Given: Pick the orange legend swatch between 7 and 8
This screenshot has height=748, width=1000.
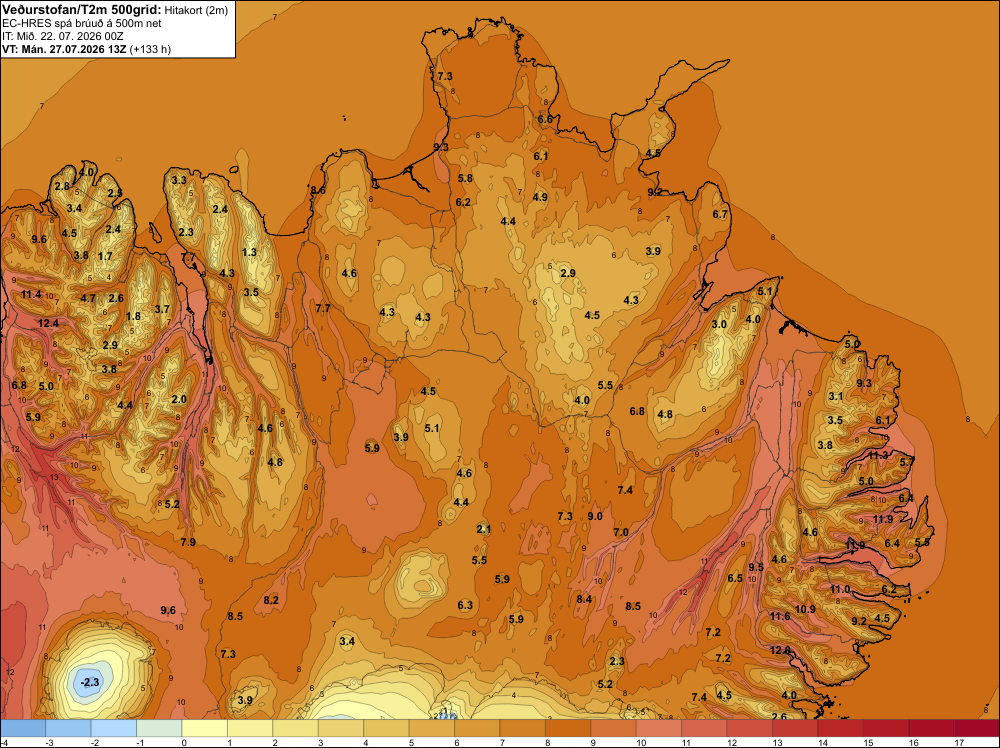Looking at the screenshot, I should 522,728.
